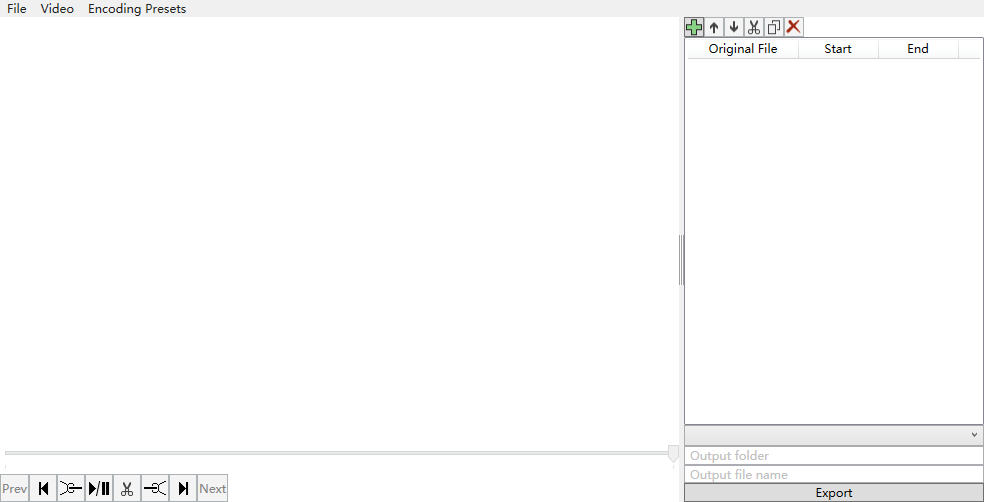Open the File menu

(17, 9)
